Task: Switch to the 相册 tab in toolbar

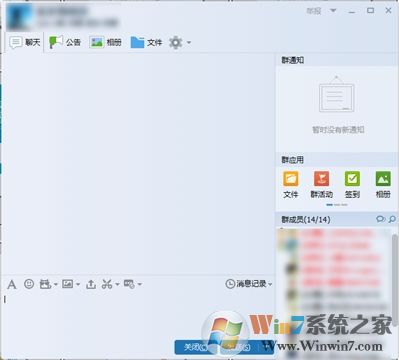Action: tap(105, 42)
